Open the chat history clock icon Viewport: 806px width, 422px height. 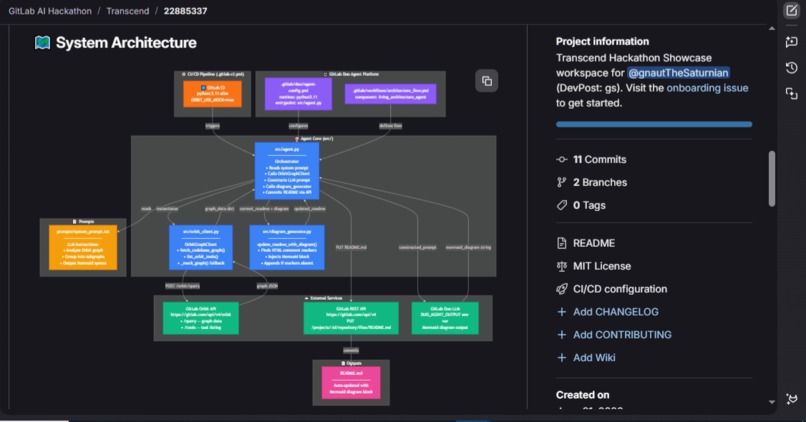792,67
